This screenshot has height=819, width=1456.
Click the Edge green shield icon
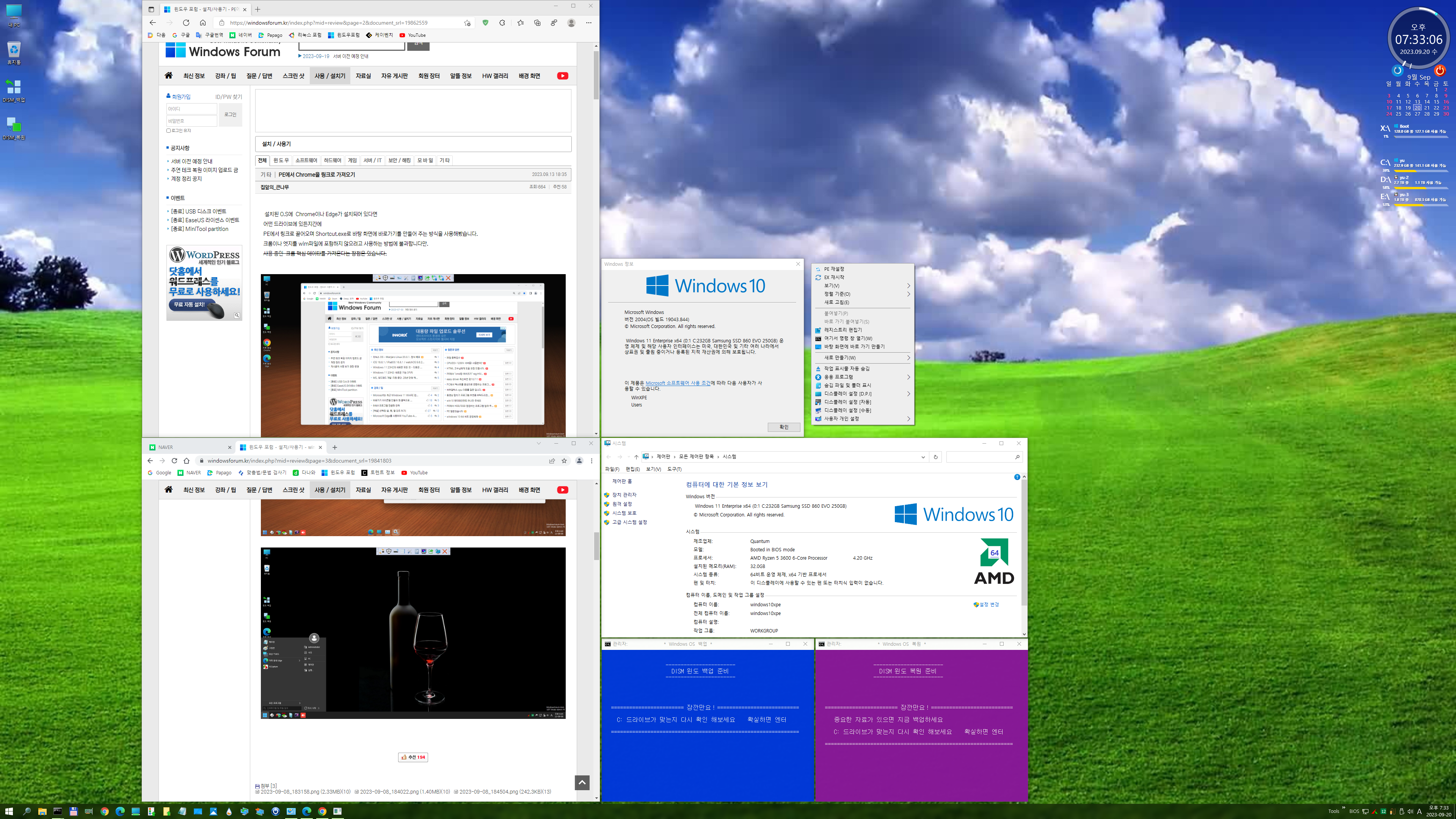tap(485, 23)
